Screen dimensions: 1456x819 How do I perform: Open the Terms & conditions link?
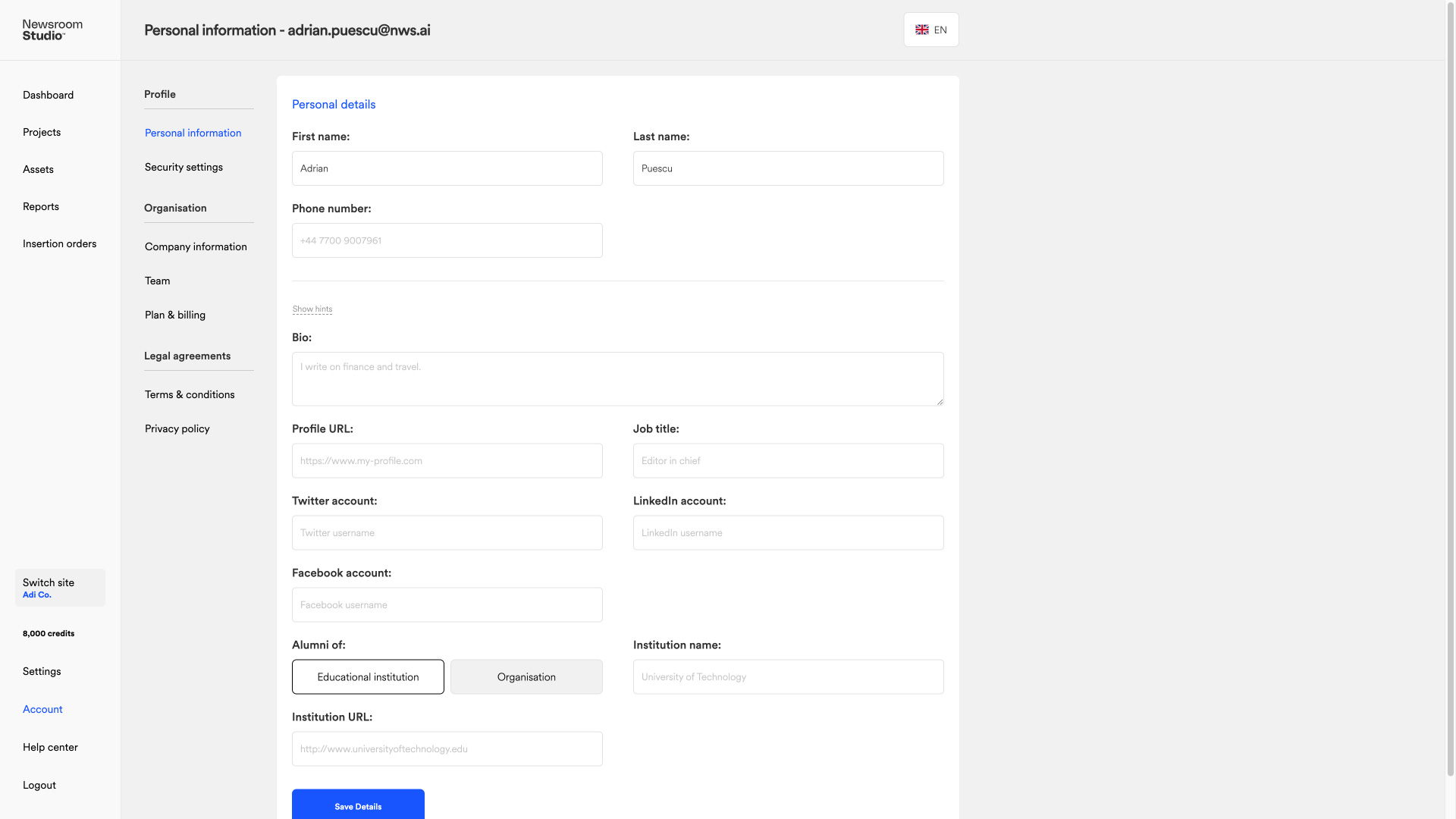pos(190,394)
